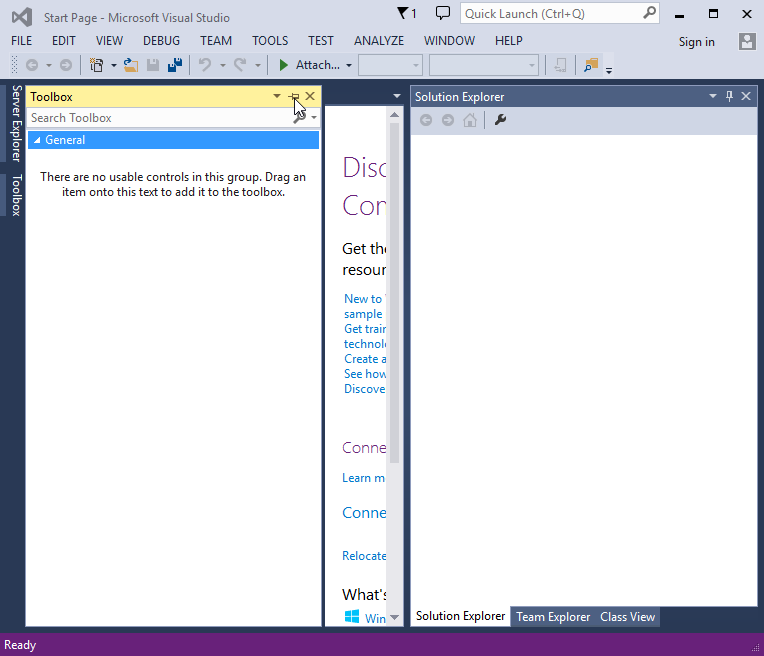Open the EDIT menu
Screen dimensions: 764x656
[x=64, y=41]
